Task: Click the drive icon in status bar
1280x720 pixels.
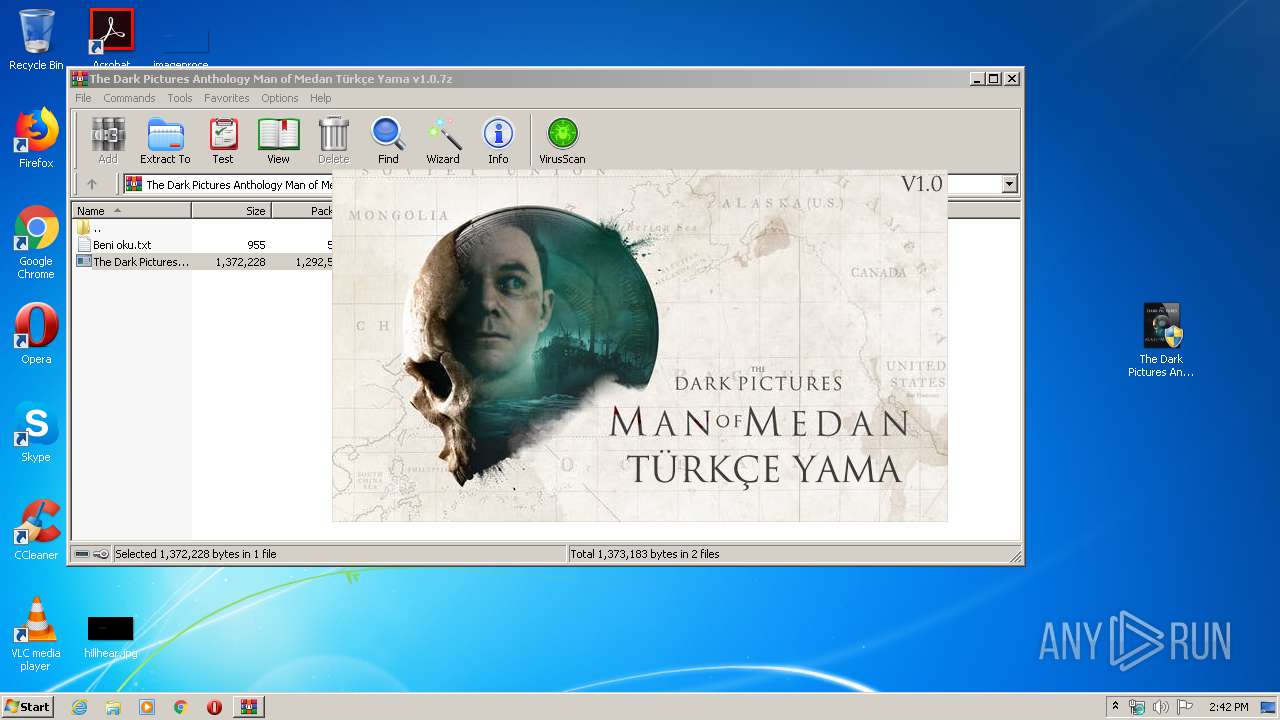Action: [82, 554]
